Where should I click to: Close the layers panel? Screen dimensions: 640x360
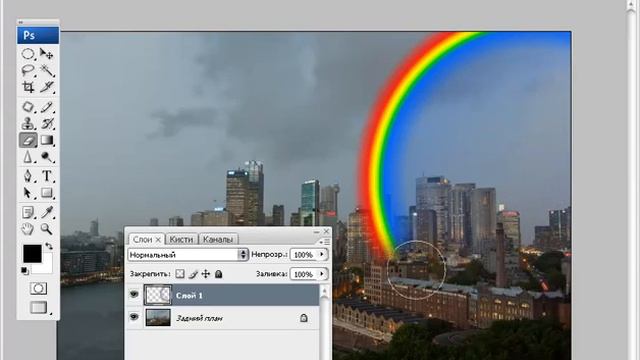[326, 231]
